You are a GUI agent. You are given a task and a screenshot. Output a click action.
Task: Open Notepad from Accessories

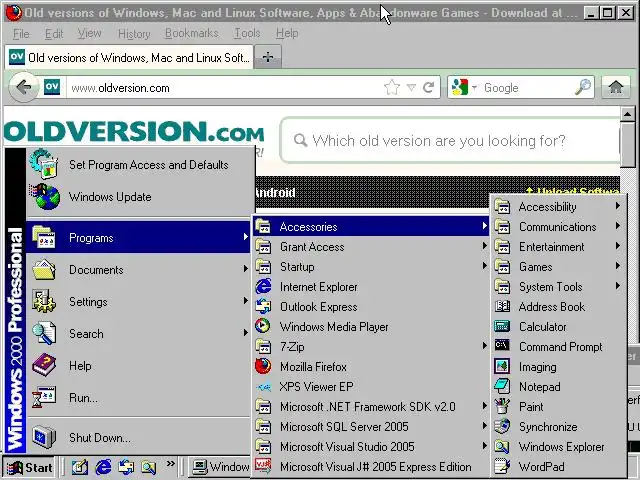coord(558,387)
